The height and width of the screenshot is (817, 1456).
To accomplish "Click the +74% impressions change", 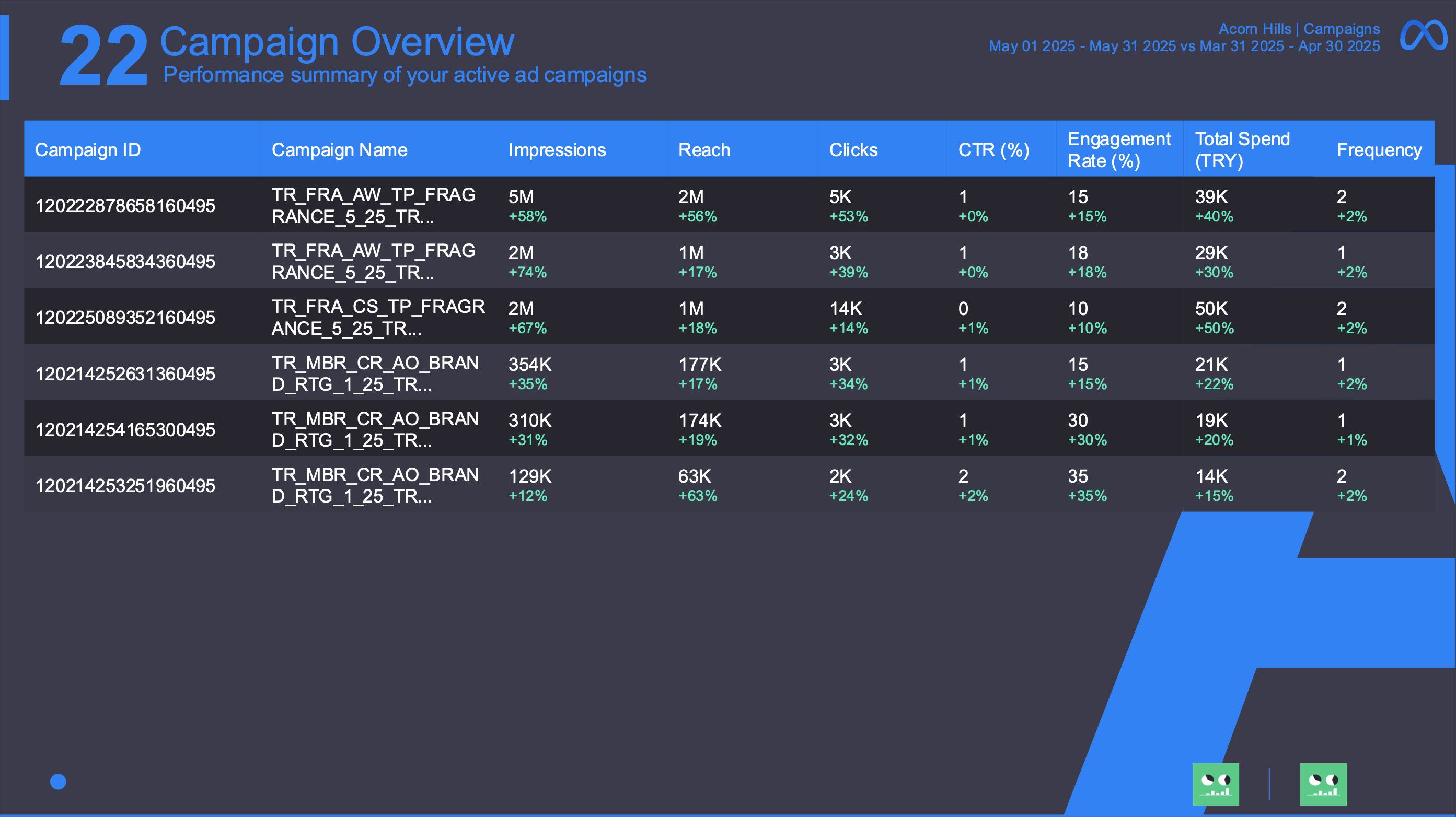I will click(527, 272).
